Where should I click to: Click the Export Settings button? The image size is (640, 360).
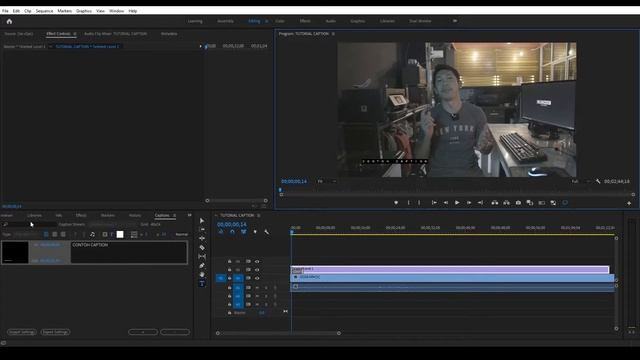[x=55, y=332]
